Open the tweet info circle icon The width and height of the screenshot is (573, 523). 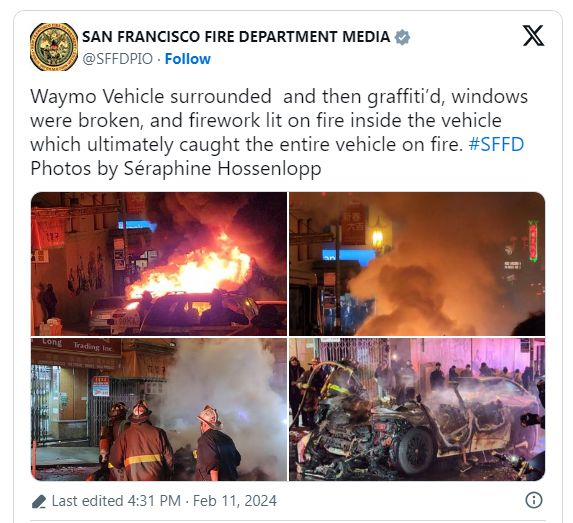point(534,500)
